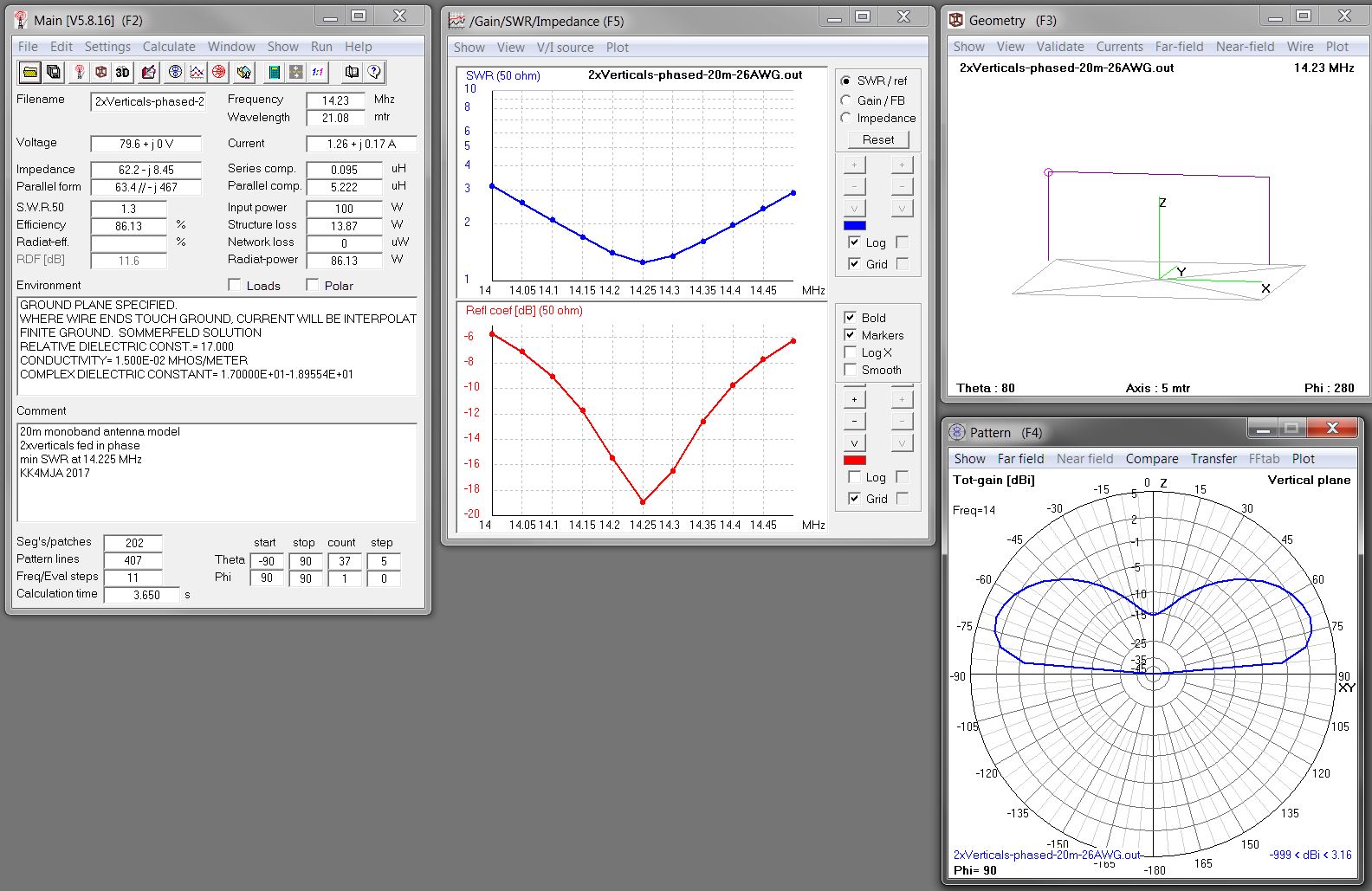Open the V/I source menu
The width and height of the screenshot is (1372, 891).
click(565, 48)
